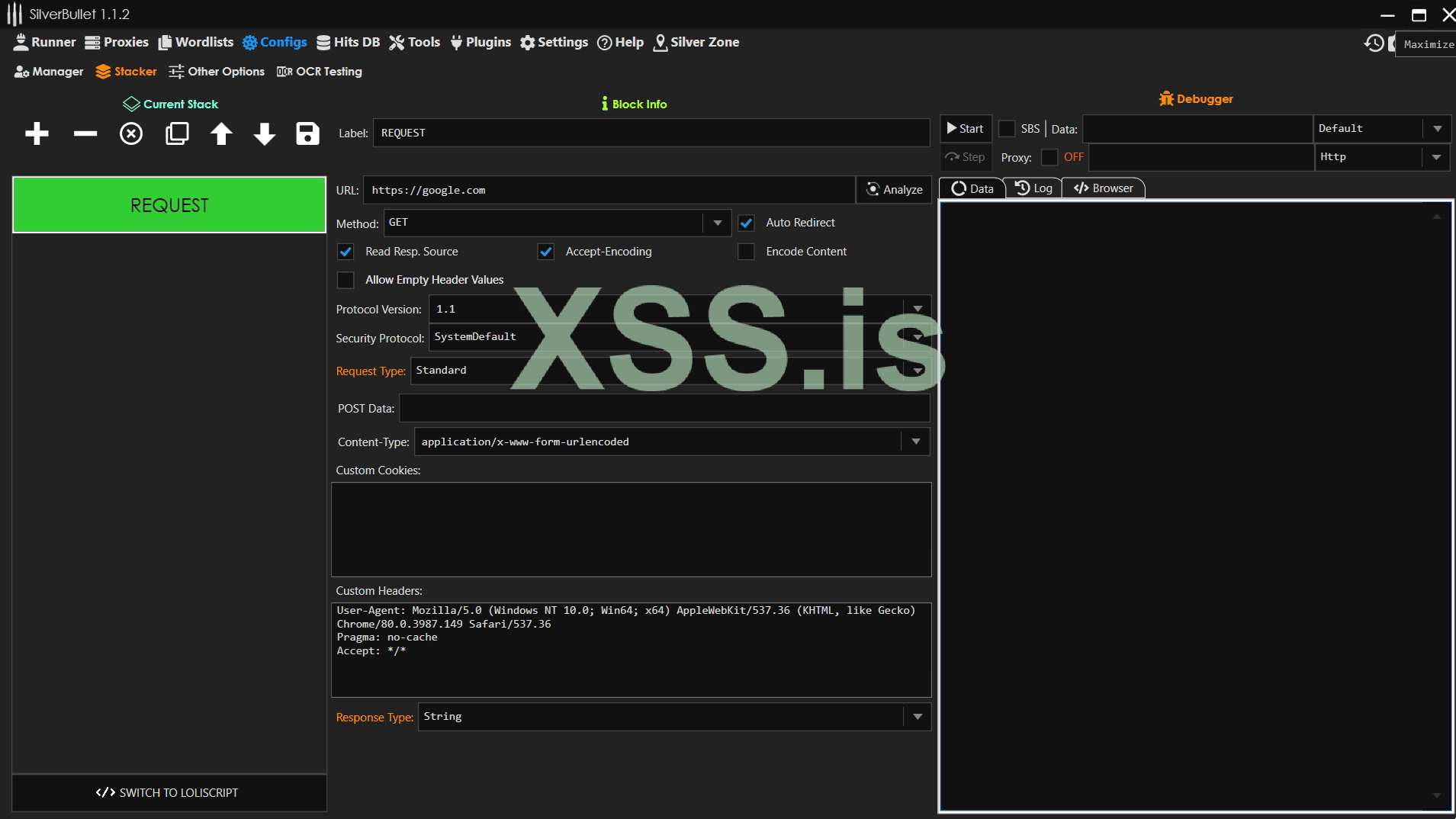Click the circled X disable block icon
1456x819 pixels.
131,134
